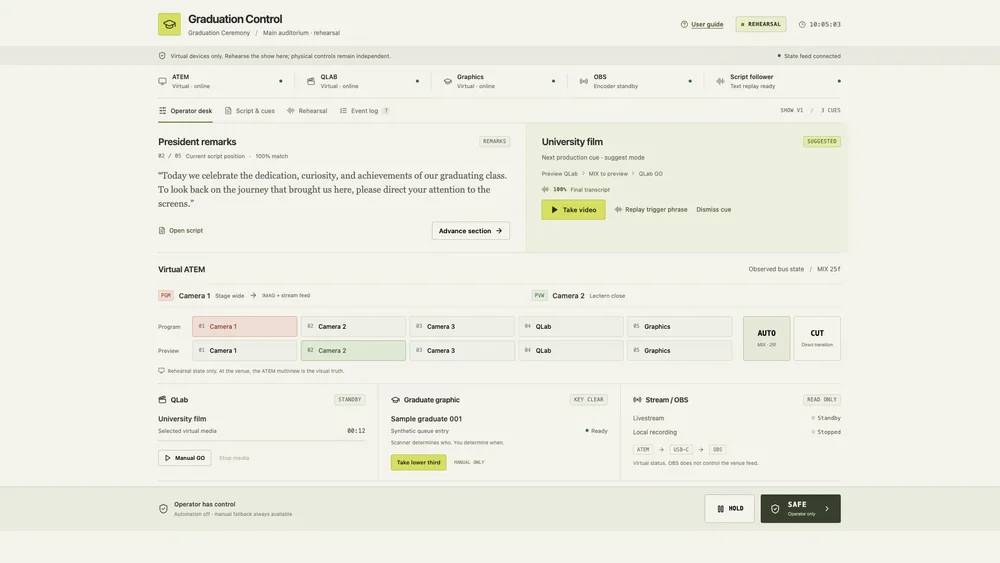This screenshot has height=563, width=1000.
Task: Click the Sample graduate 001 entry
Action: (426, 419)
